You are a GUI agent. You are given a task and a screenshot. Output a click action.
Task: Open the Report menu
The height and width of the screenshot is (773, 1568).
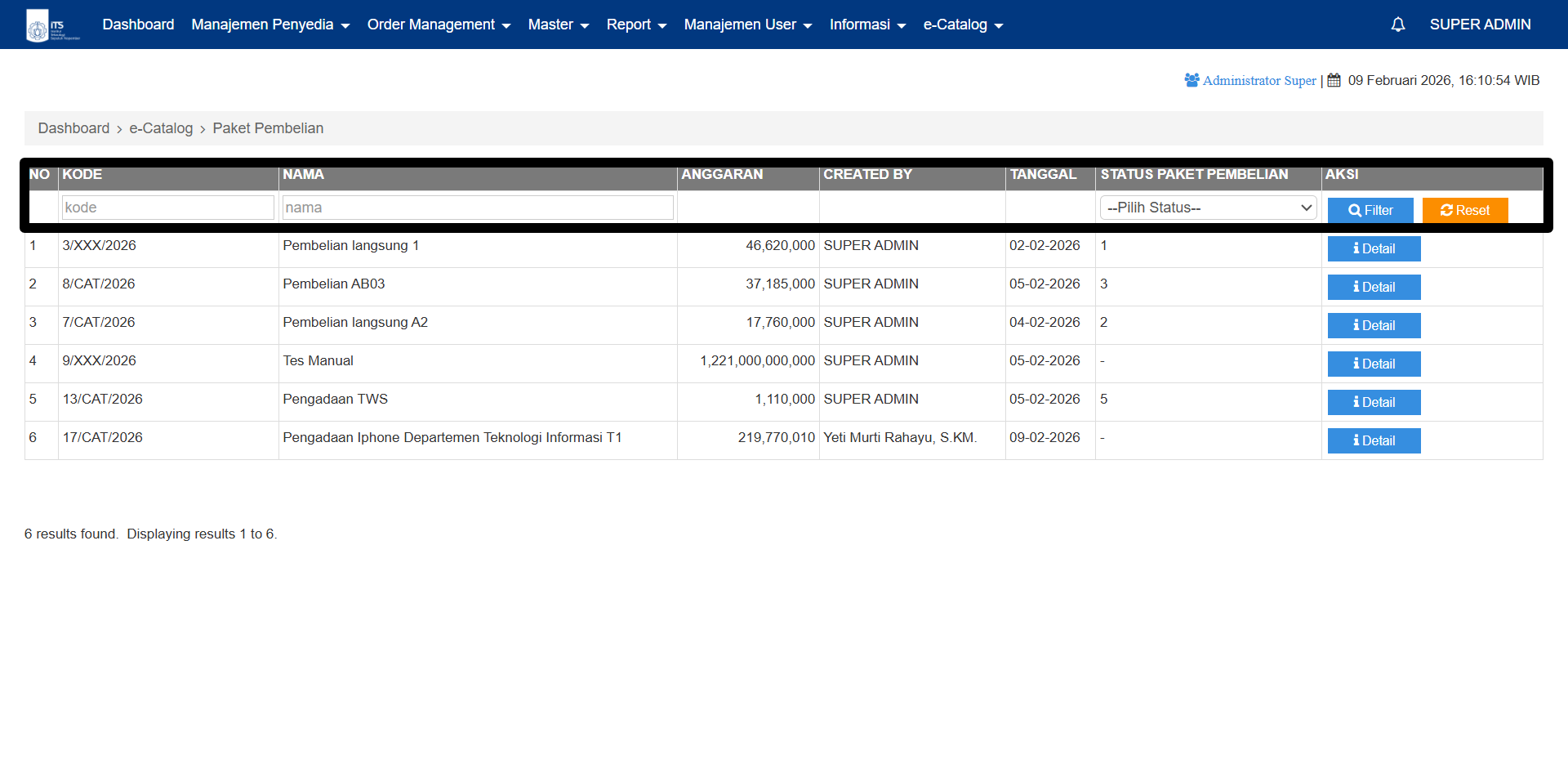[x=636, y=25]
